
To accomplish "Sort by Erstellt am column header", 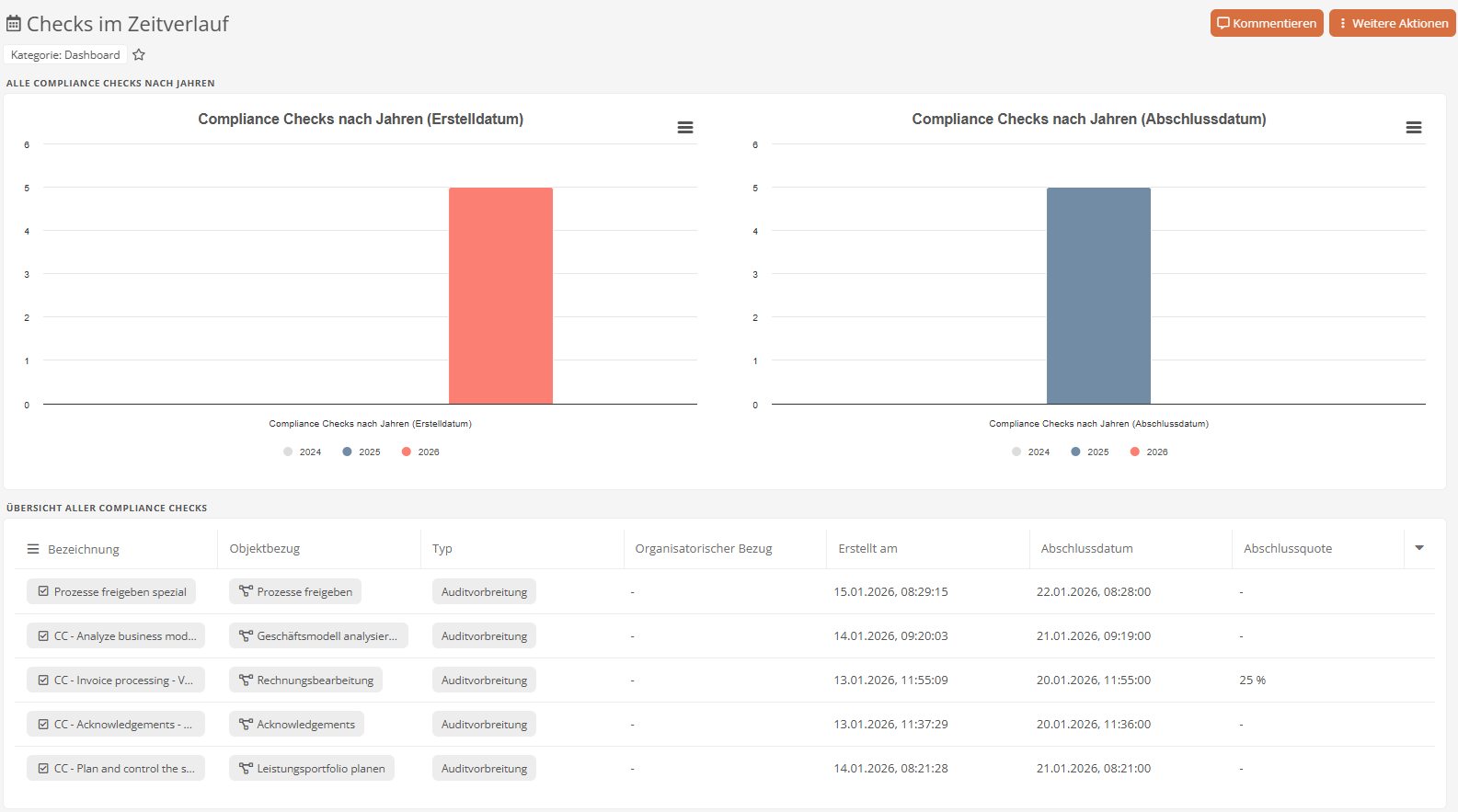I will coord(867,549).
